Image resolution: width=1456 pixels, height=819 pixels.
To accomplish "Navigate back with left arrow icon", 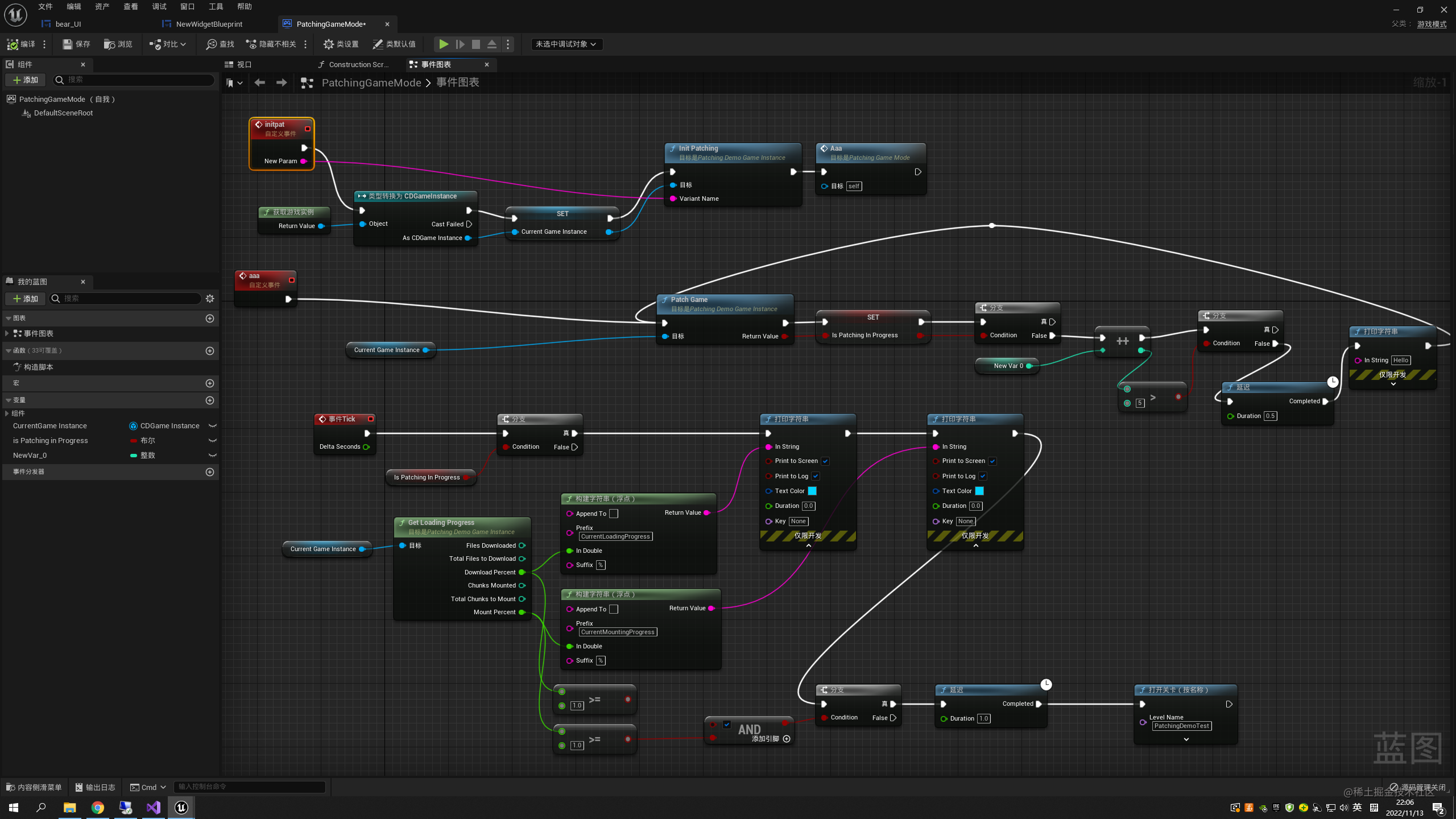I will pos(260,83).
